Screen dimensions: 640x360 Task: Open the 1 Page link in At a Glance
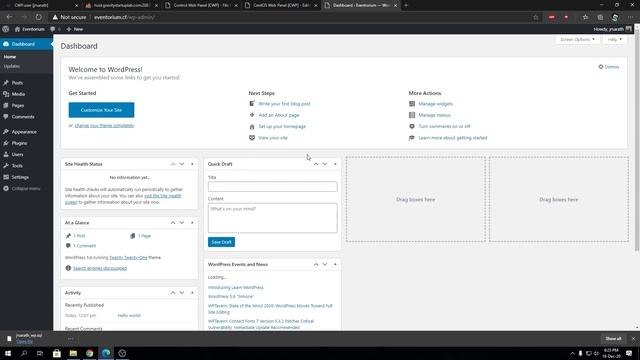click(x=144, y=236)
